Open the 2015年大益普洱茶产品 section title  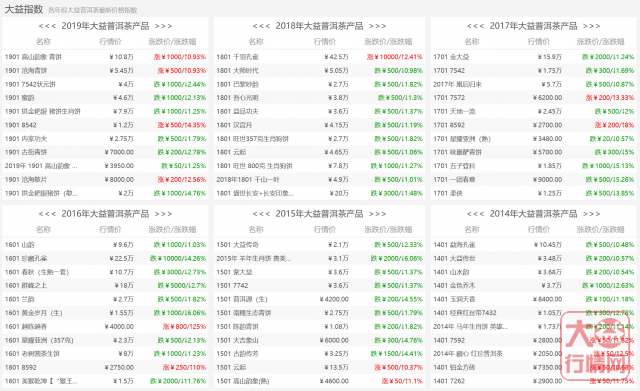coord(319,214)
